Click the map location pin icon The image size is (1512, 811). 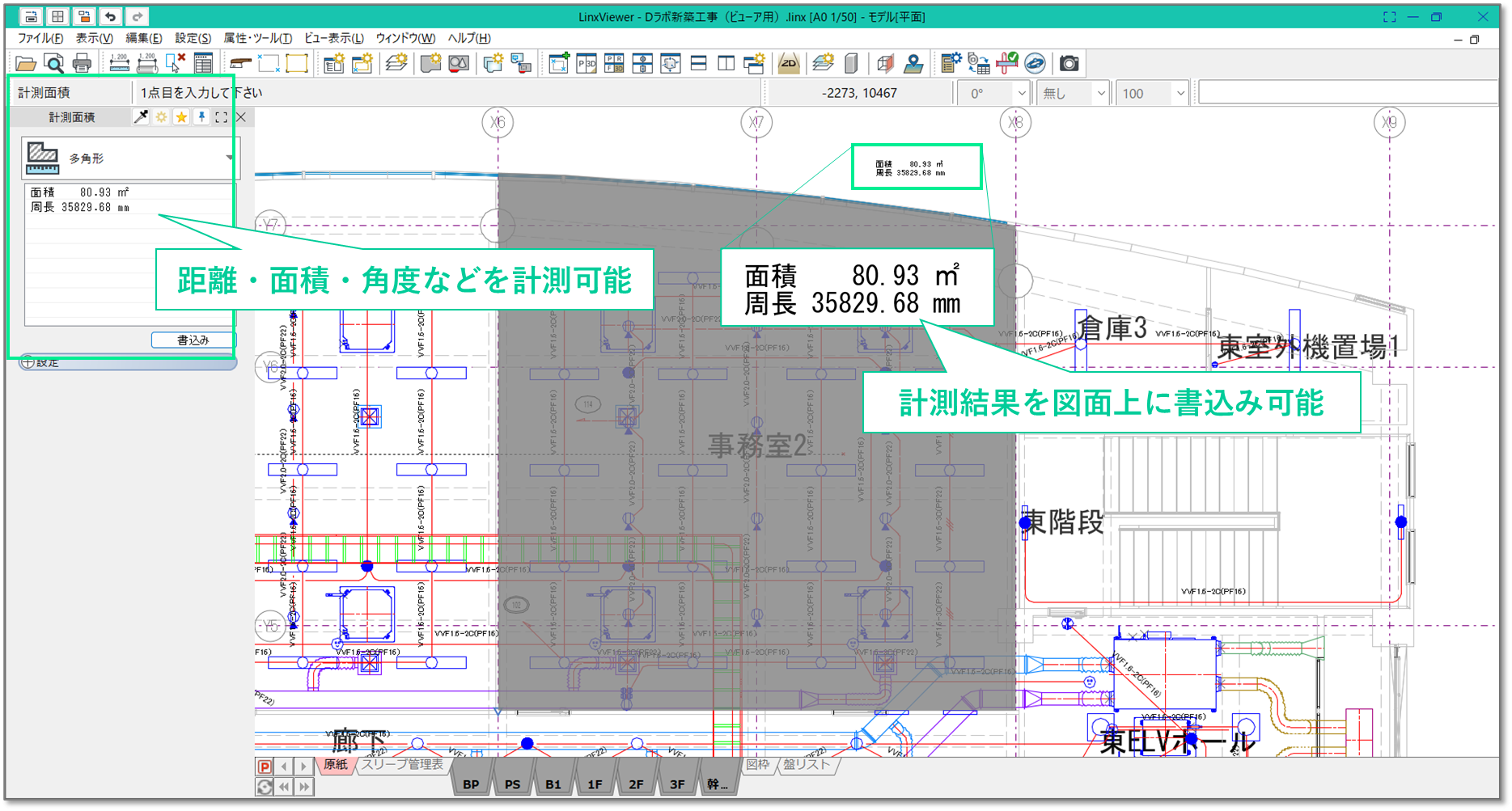(x=913, y=64)
